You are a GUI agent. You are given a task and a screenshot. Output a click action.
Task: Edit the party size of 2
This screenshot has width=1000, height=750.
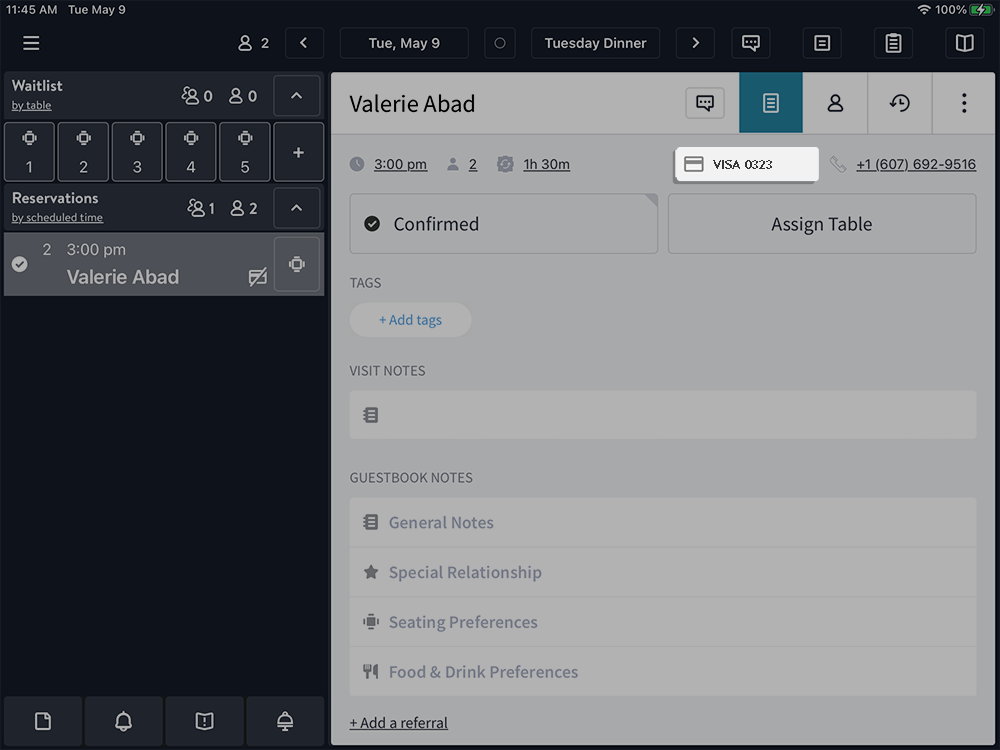(x=473, y=165)
